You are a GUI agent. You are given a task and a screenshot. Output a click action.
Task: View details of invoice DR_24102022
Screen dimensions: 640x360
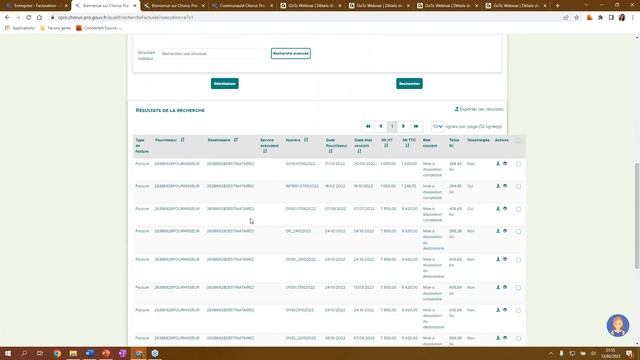pos(505,231)
